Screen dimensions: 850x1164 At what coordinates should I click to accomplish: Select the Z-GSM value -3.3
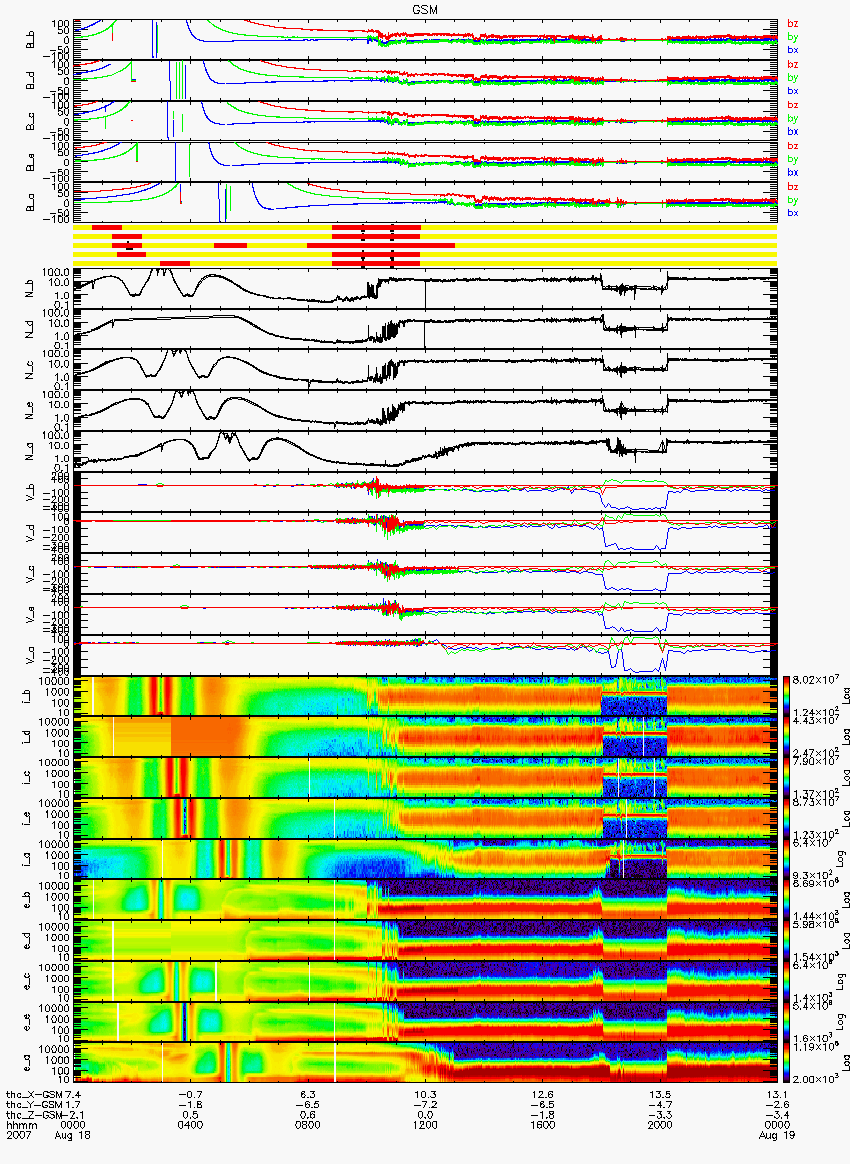point(660,1115)
